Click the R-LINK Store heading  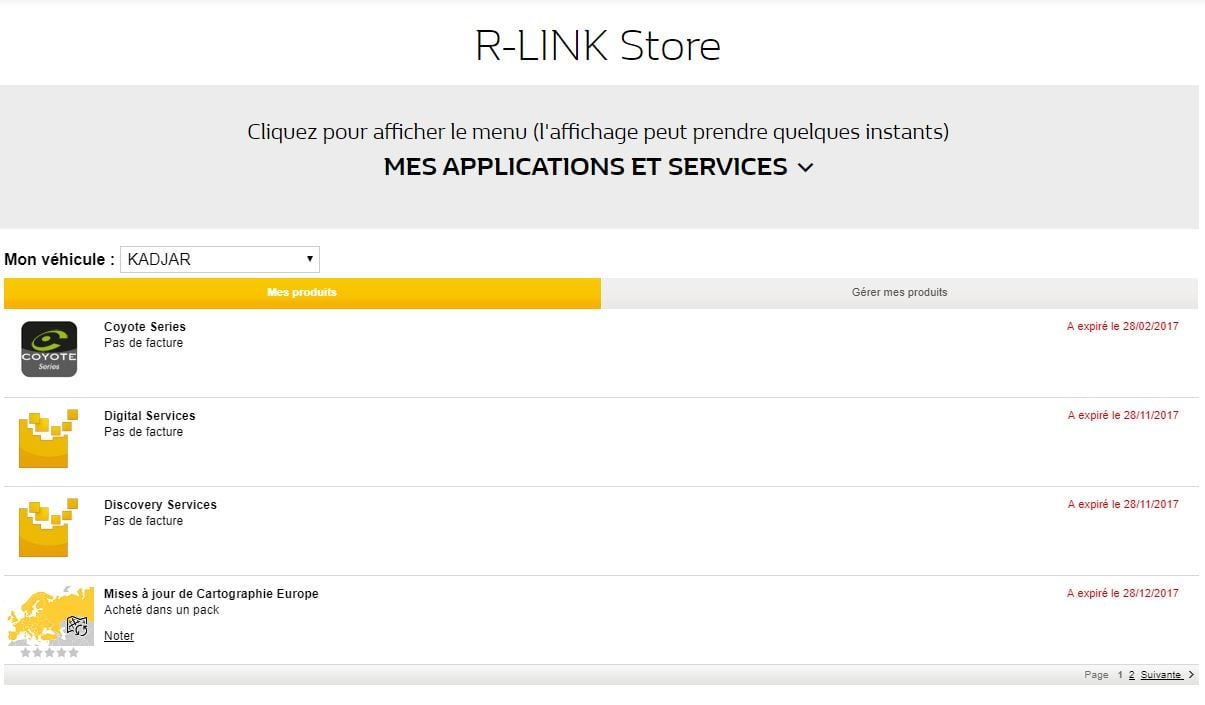(x=597, y=46)
